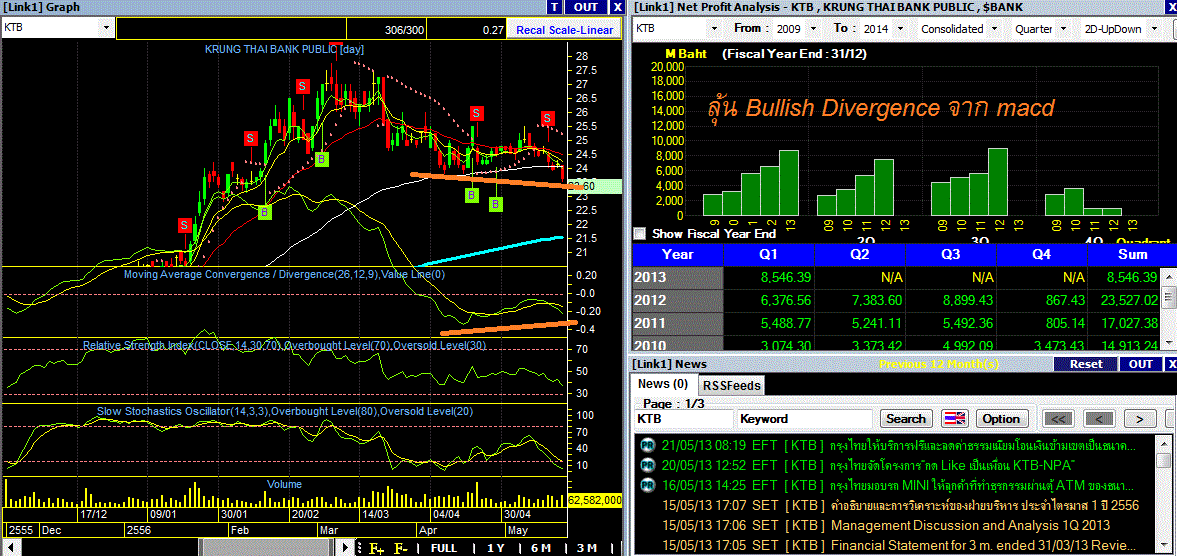Select the 1Y time range

pyautogui.click(x=495, y=548)
